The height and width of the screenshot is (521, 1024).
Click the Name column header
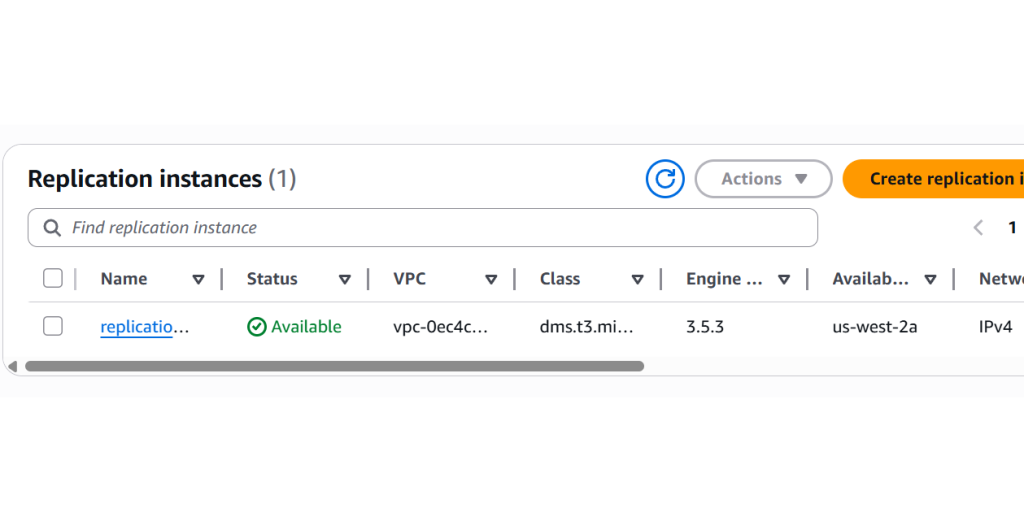point(124,279)
